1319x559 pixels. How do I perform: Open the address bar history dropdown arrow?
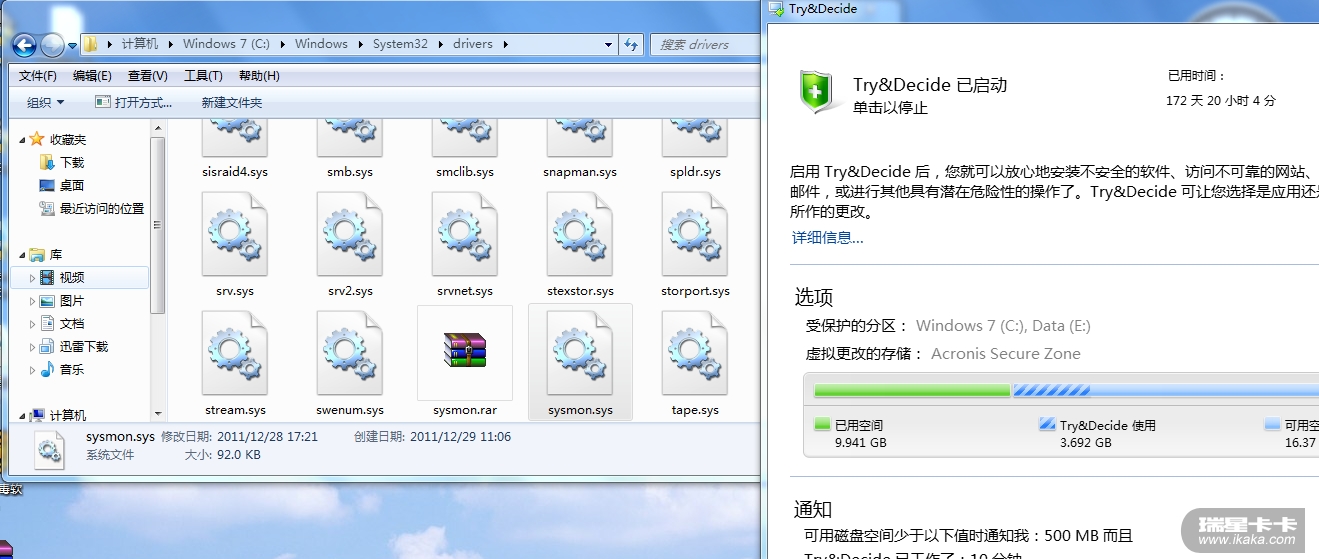click(608, 44)
